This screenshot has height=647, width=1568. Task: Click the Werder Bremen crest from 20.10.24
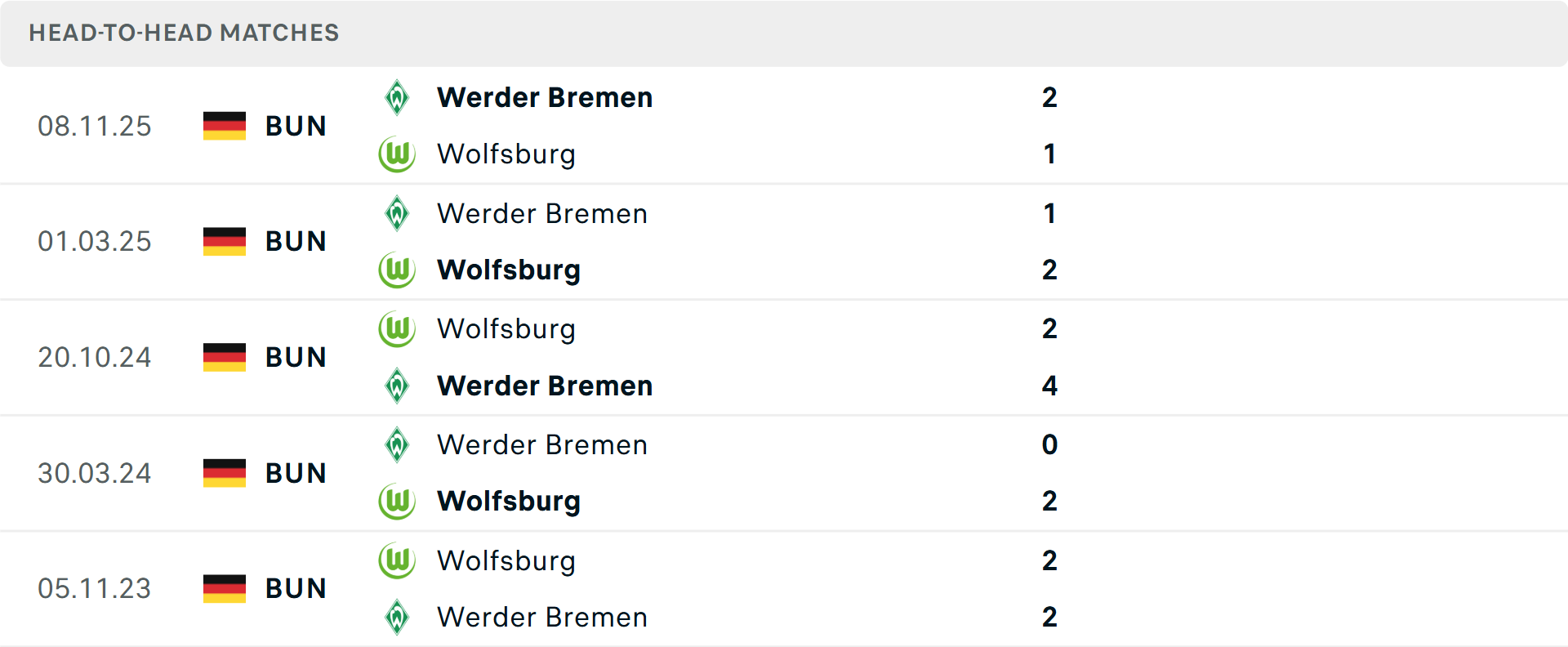(x=397, y=386)
